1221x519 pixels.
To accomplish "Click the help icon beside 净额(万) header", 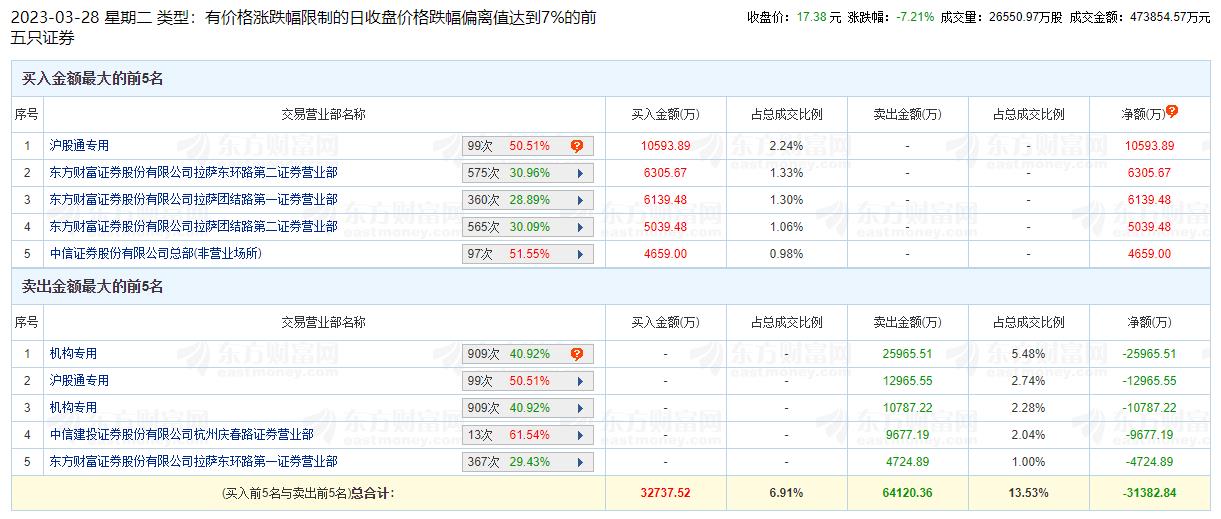I will pyautogui.click(x=1172, y=111).
